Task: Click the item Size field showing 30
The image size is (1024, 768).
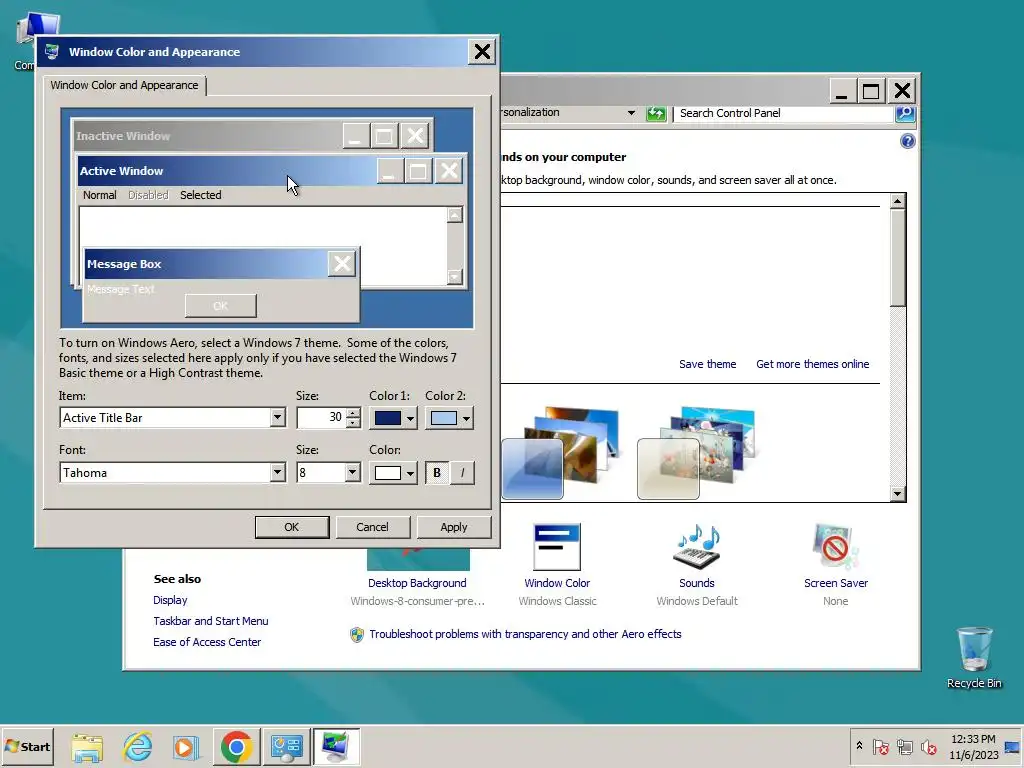Action: click(x=321, y=418)
